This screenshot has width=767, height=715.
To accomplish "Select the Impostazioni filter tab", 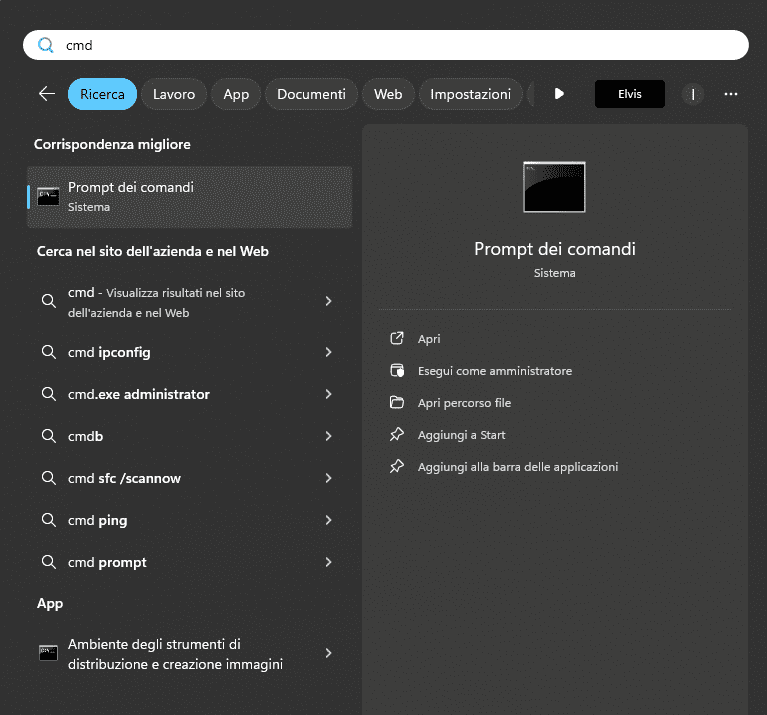I will [x=470, y=94].
